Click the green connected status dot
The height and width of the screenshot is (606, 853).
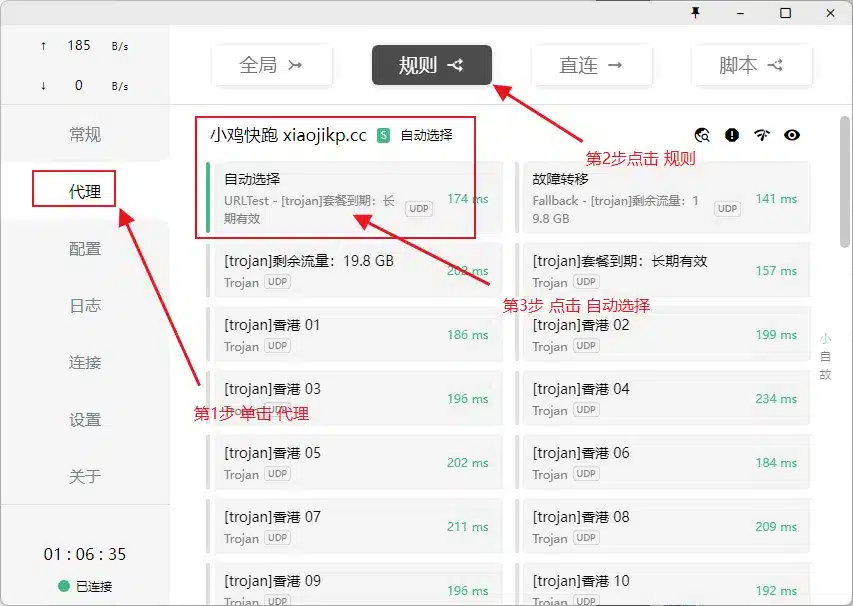pyautogui.click(x=64, y=586)
